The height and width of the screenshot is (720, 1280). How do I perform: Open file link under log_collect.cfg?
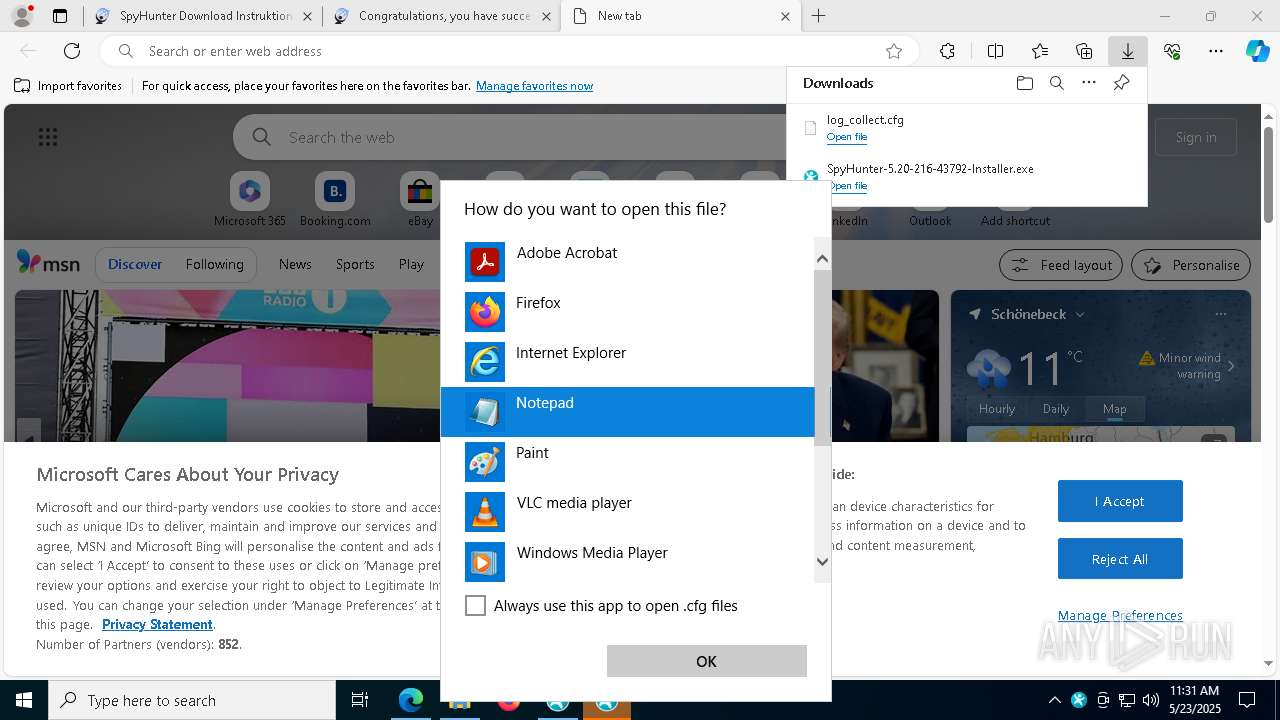847,137
